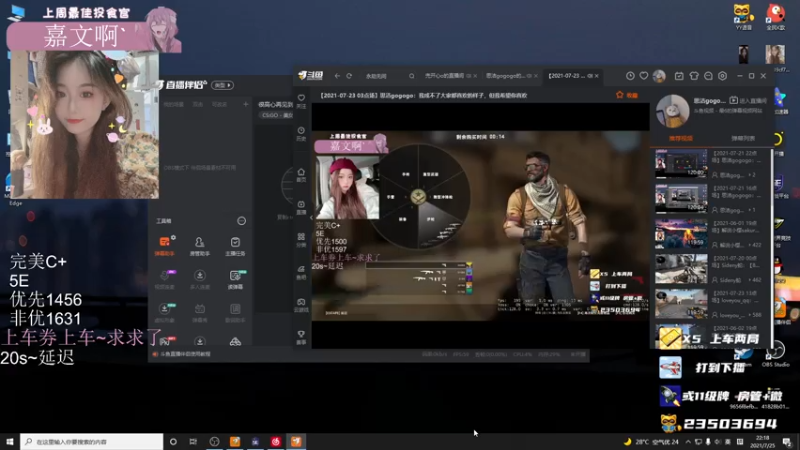Open 推荐视频 tab in right panel

click(x=681, y=138)
